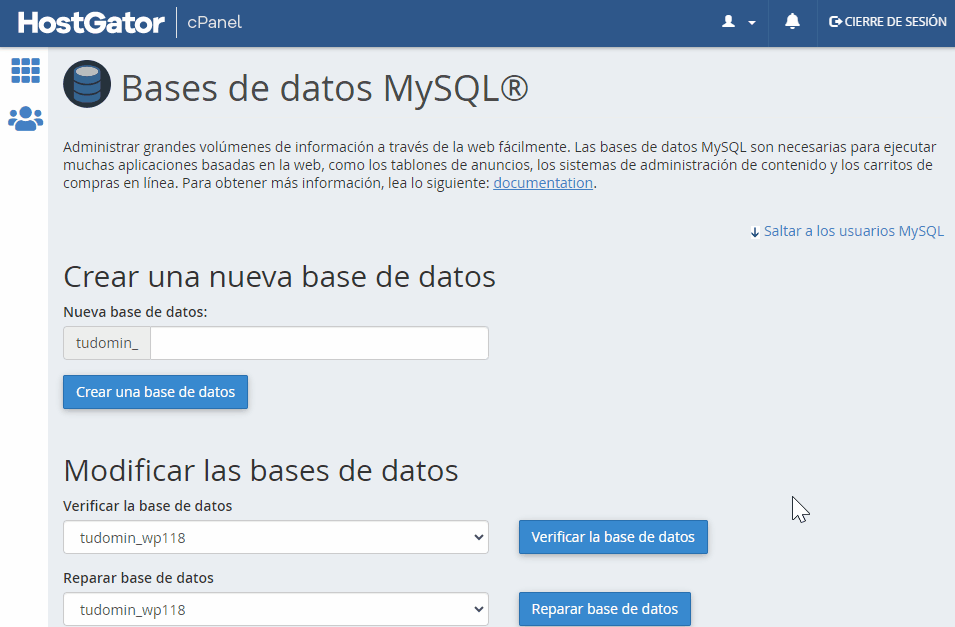955x627 pixels.
Task: Click Crear una nueva base de datos heading
Action: tap(280, 277)
